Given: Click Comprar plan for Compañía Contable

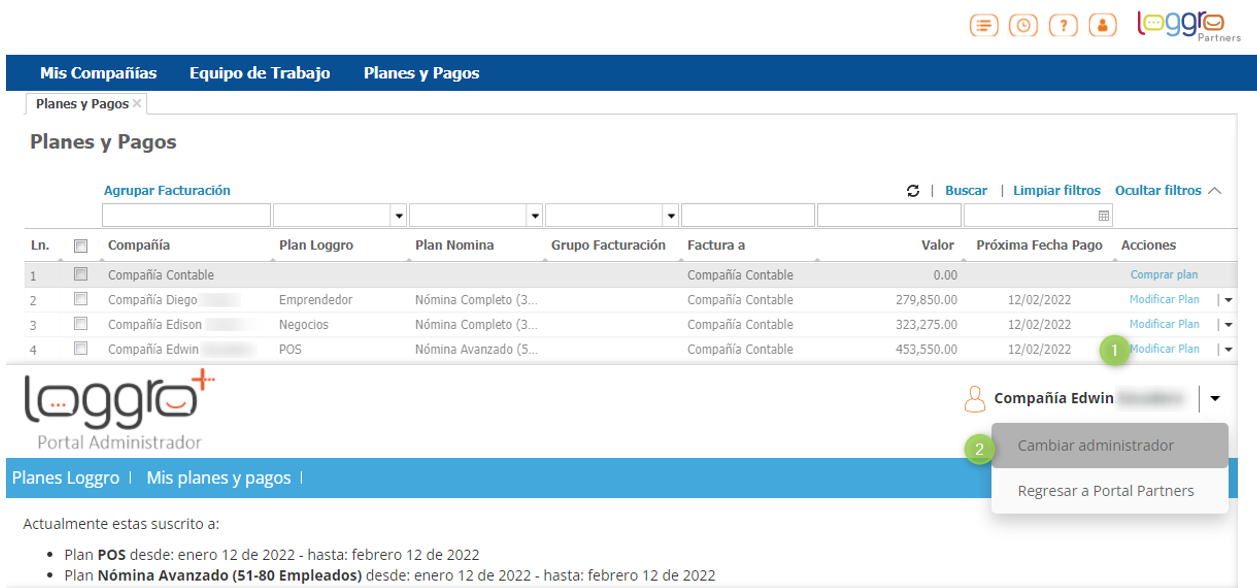Looking at the screenshot, I should 1164,275.
